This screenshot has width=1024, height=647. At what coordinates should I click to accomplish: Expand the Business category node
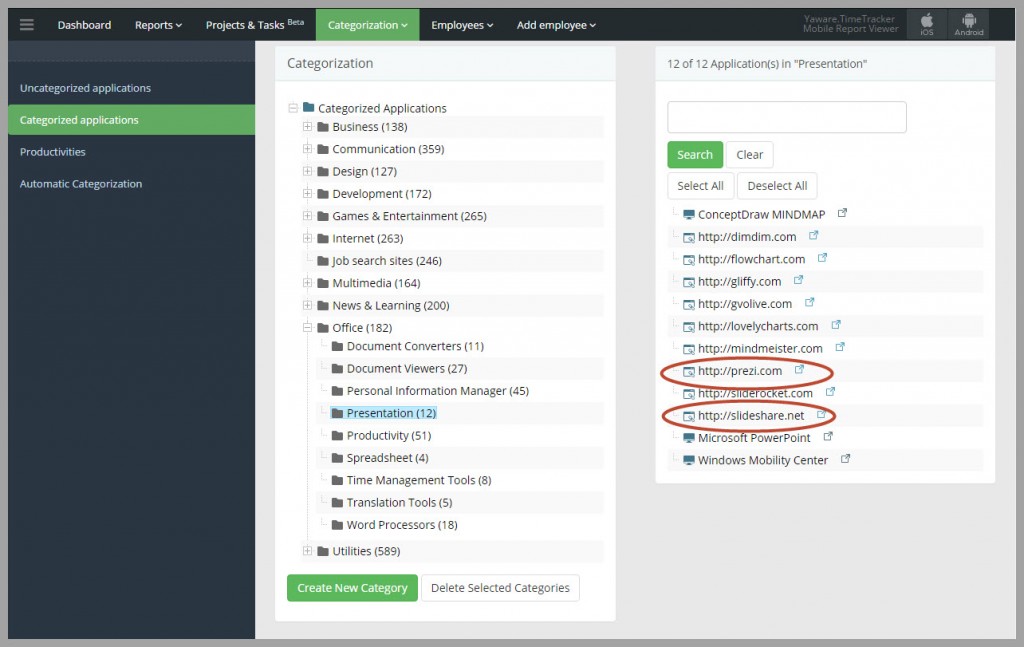pos(307,127)
